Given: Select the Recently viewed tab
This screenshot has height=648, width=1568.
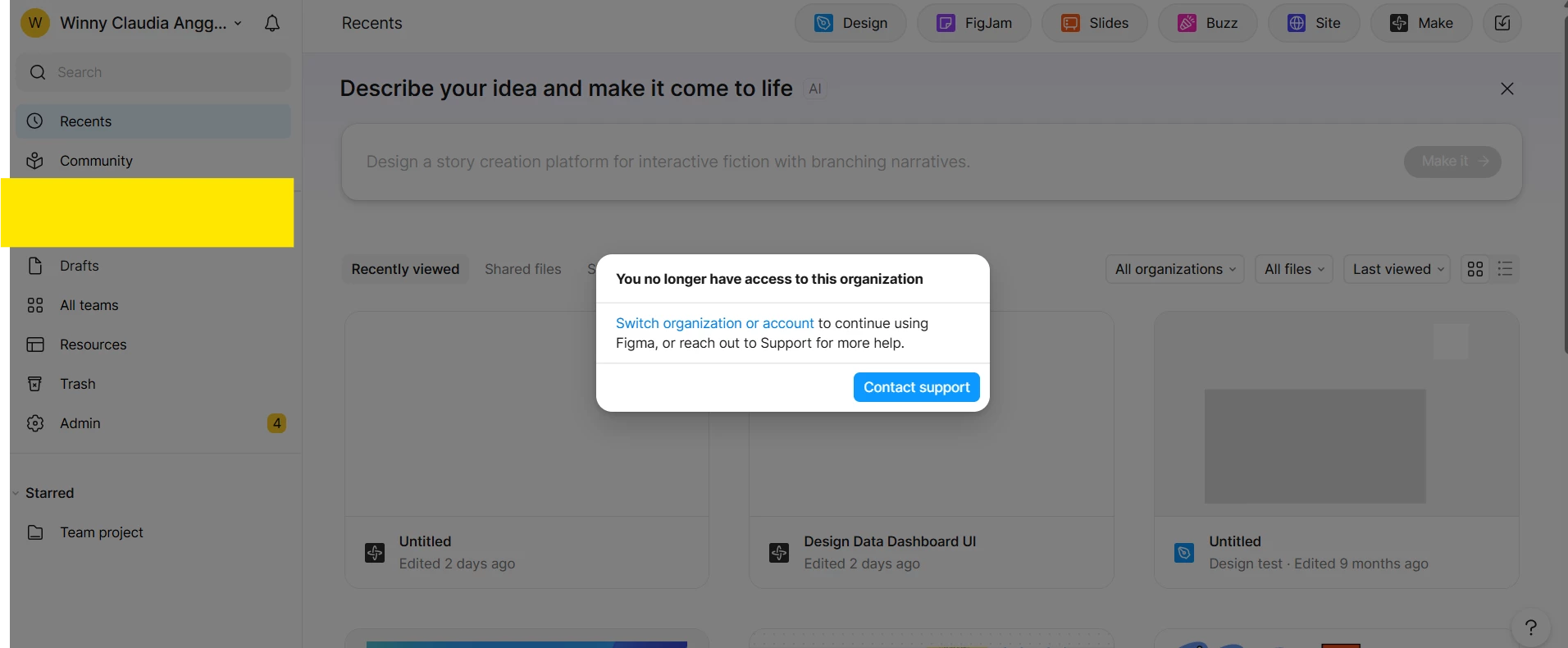Looking at the screenshot, I should pos(405,269).
